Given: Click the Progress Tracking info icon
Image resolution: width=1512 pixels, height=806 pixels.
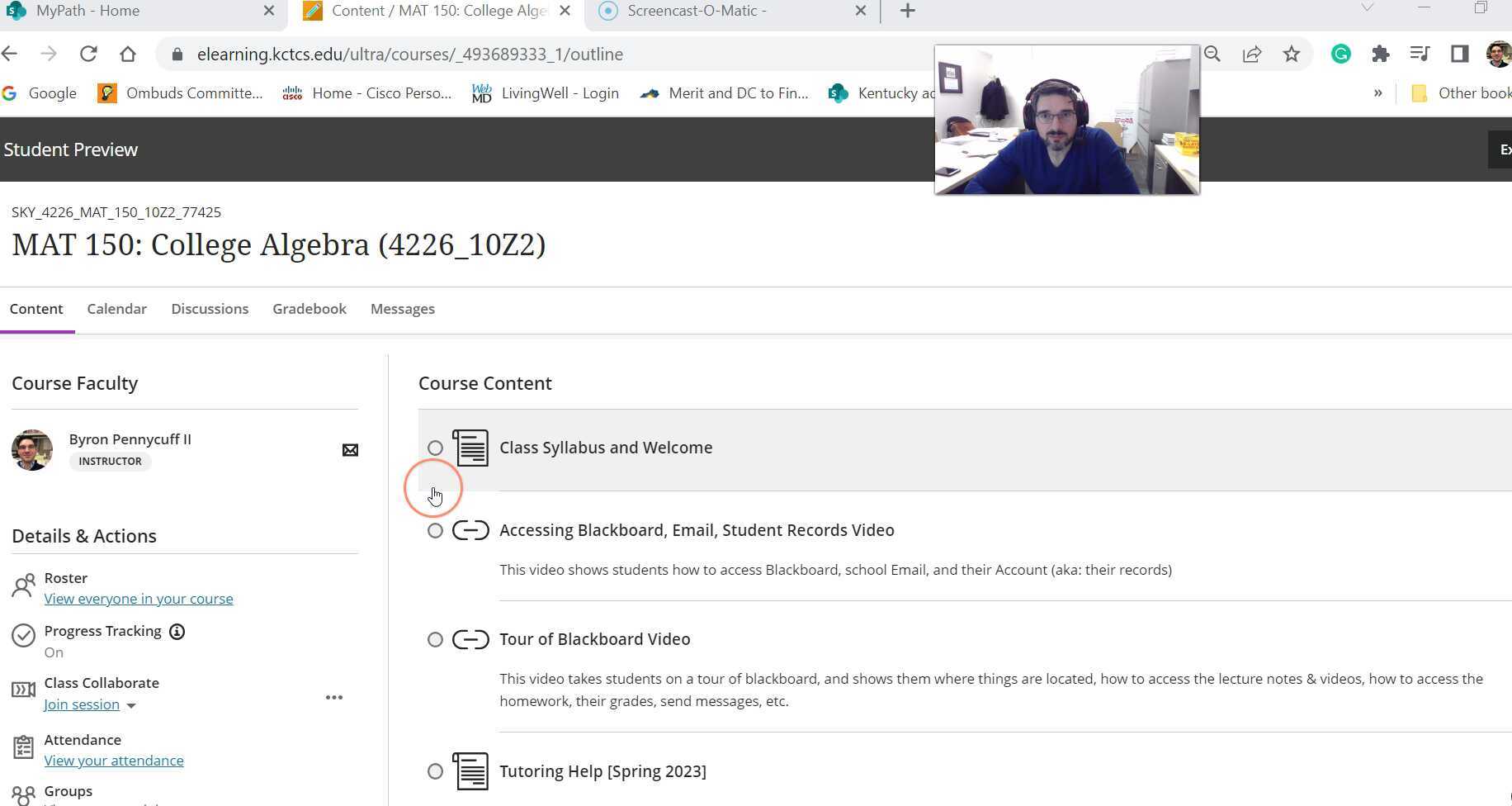Looking at the screenshot, I should (x=177, y=631).
